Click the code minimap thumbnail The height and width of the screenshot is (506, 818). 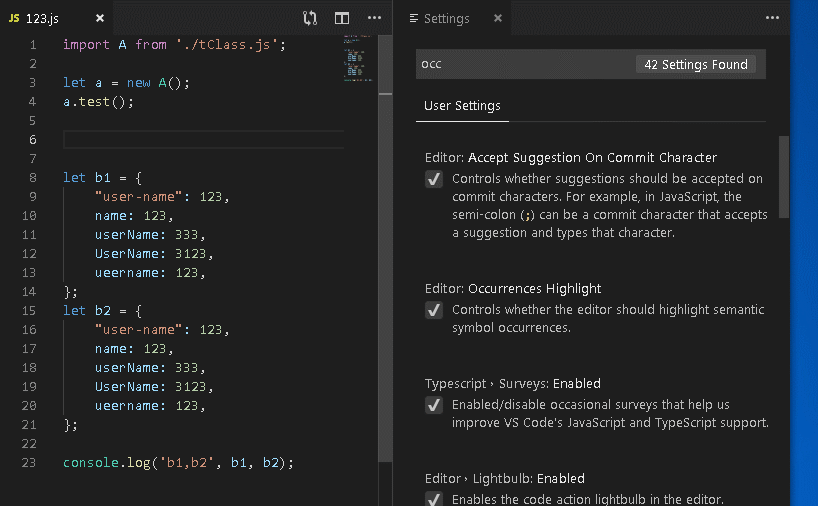(x=358, y=58)
